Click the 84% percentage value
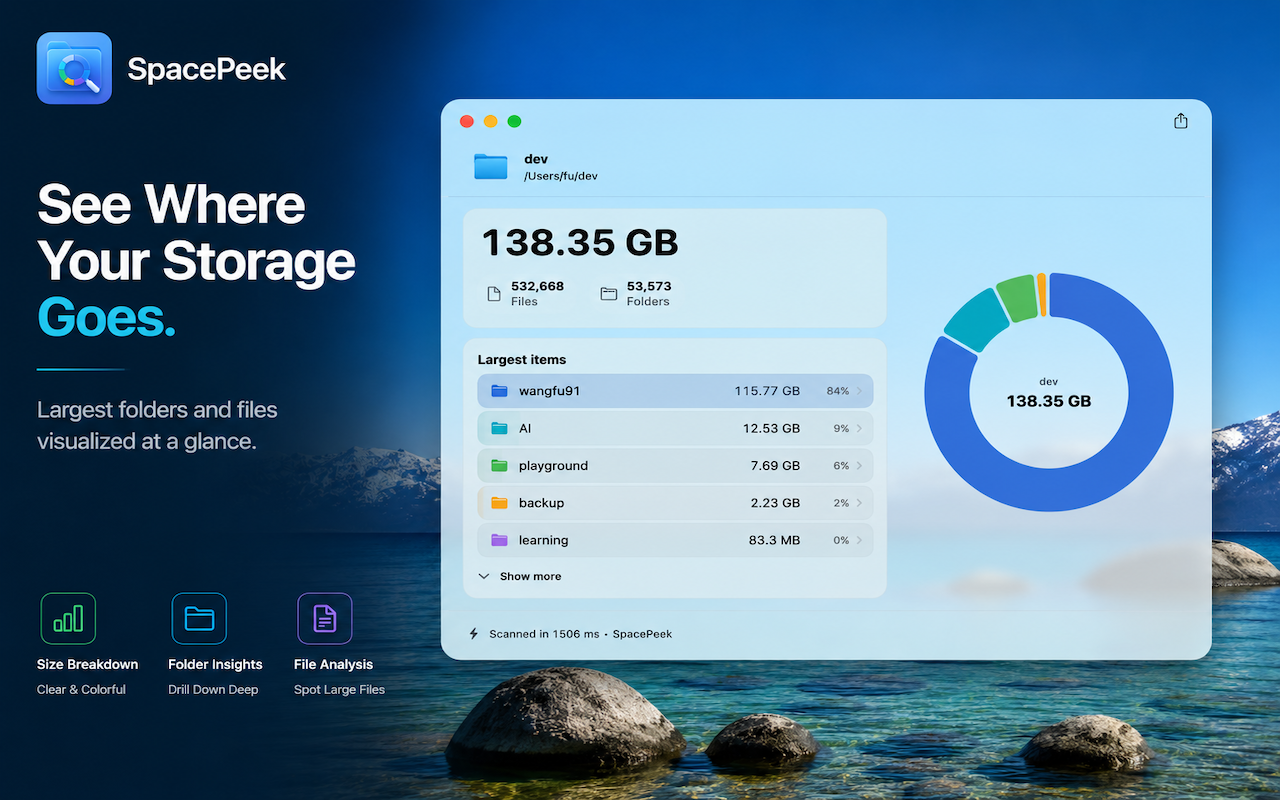Viewport: 1280px width, 800px height. point(837,391)
